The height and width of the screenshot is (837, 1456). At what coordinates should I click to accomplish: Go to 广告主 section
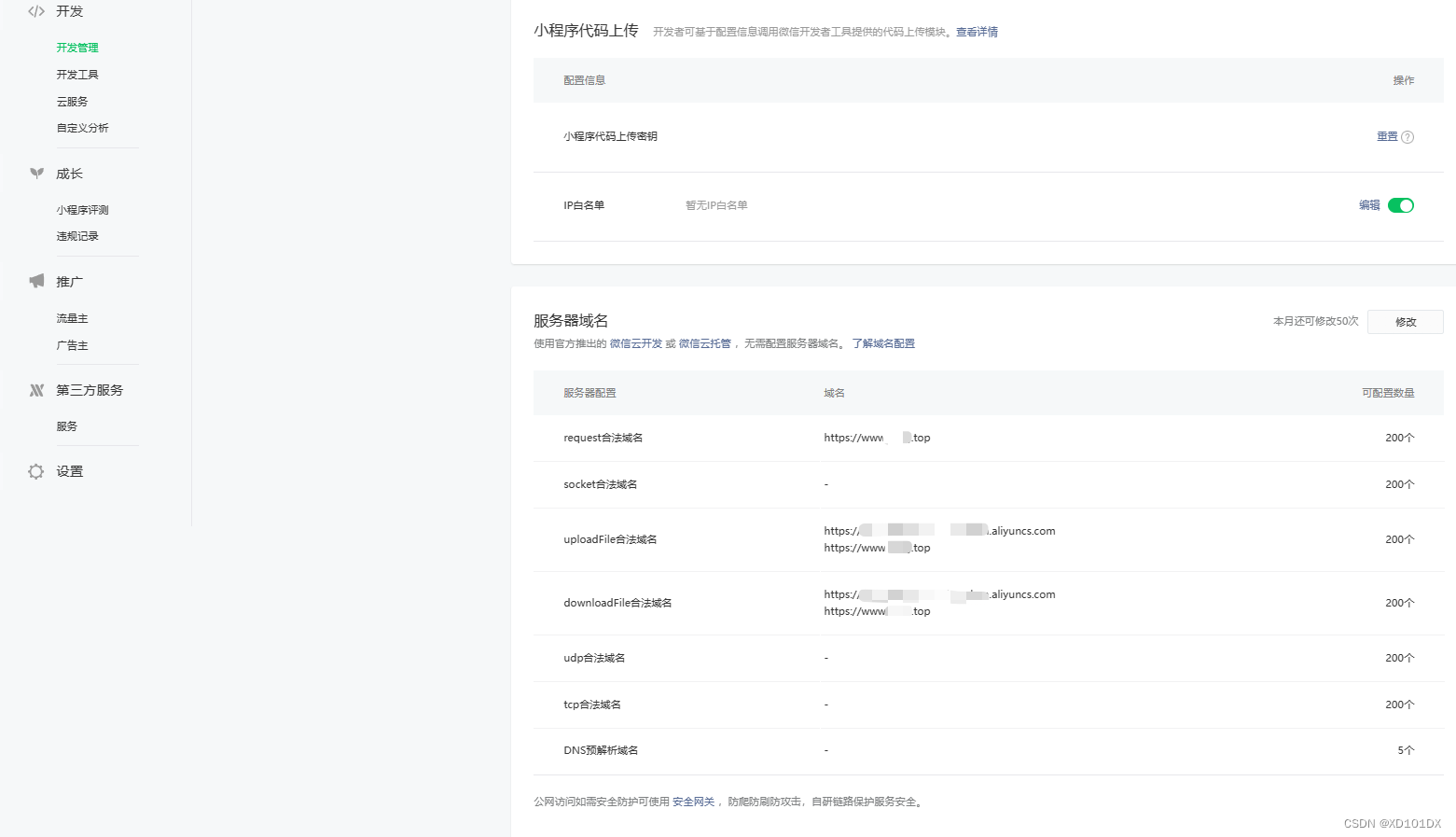point(72,345)
